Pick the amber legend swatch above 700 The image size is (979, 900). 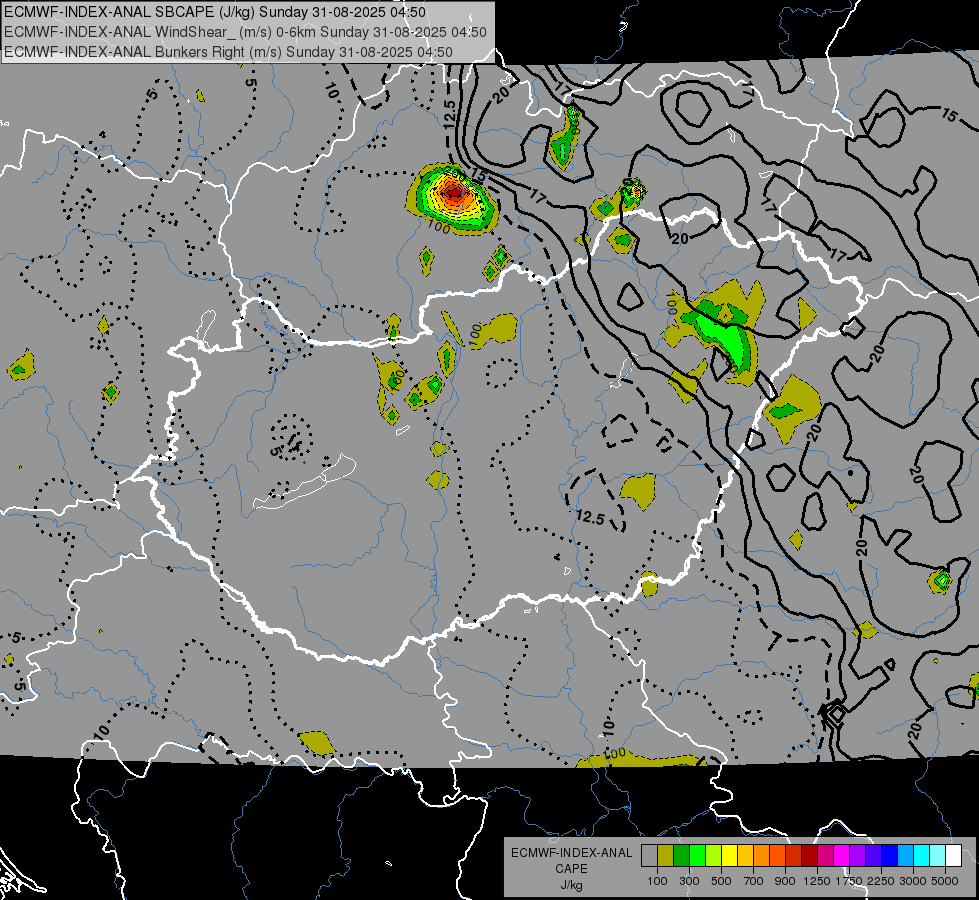pos(745,856)
